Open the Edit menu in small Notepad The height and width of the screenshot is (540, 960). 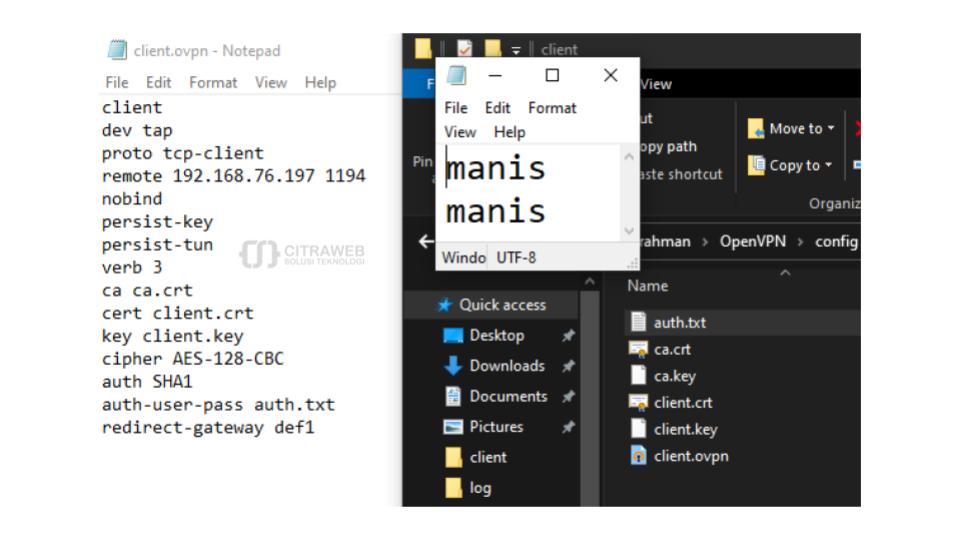(497, 108)
